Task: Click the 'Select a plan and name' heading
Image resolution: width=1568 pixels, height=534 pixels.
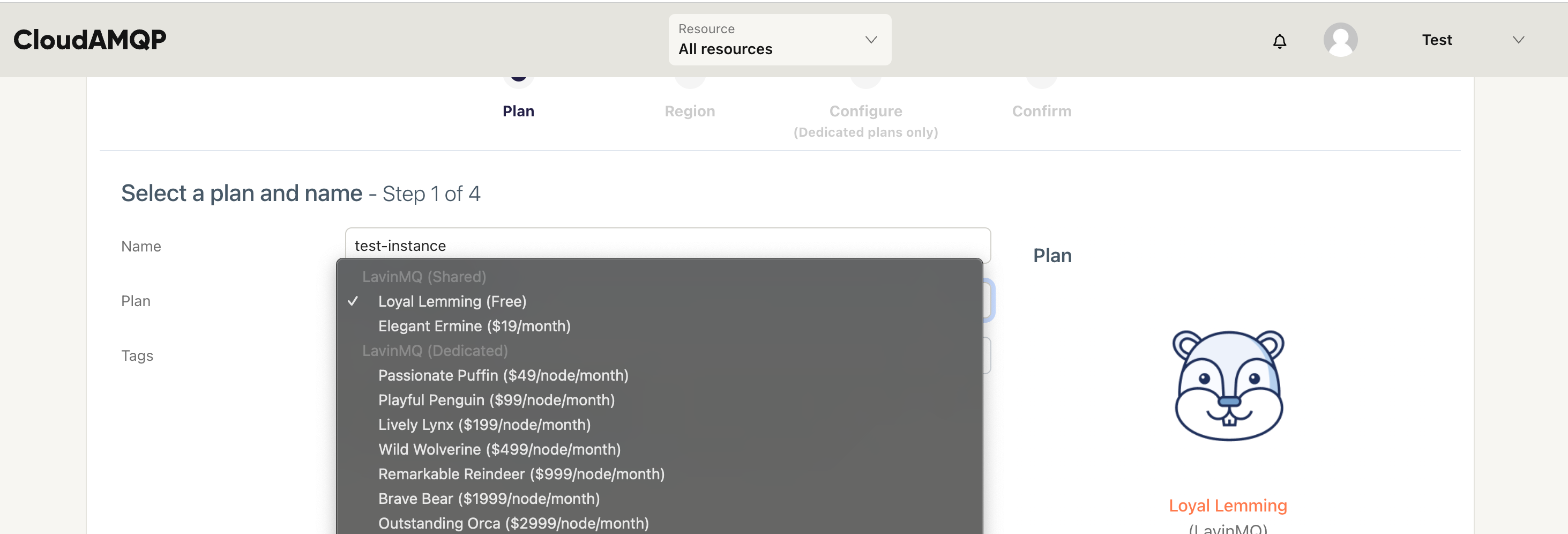Action: click(x=242, y=193)
